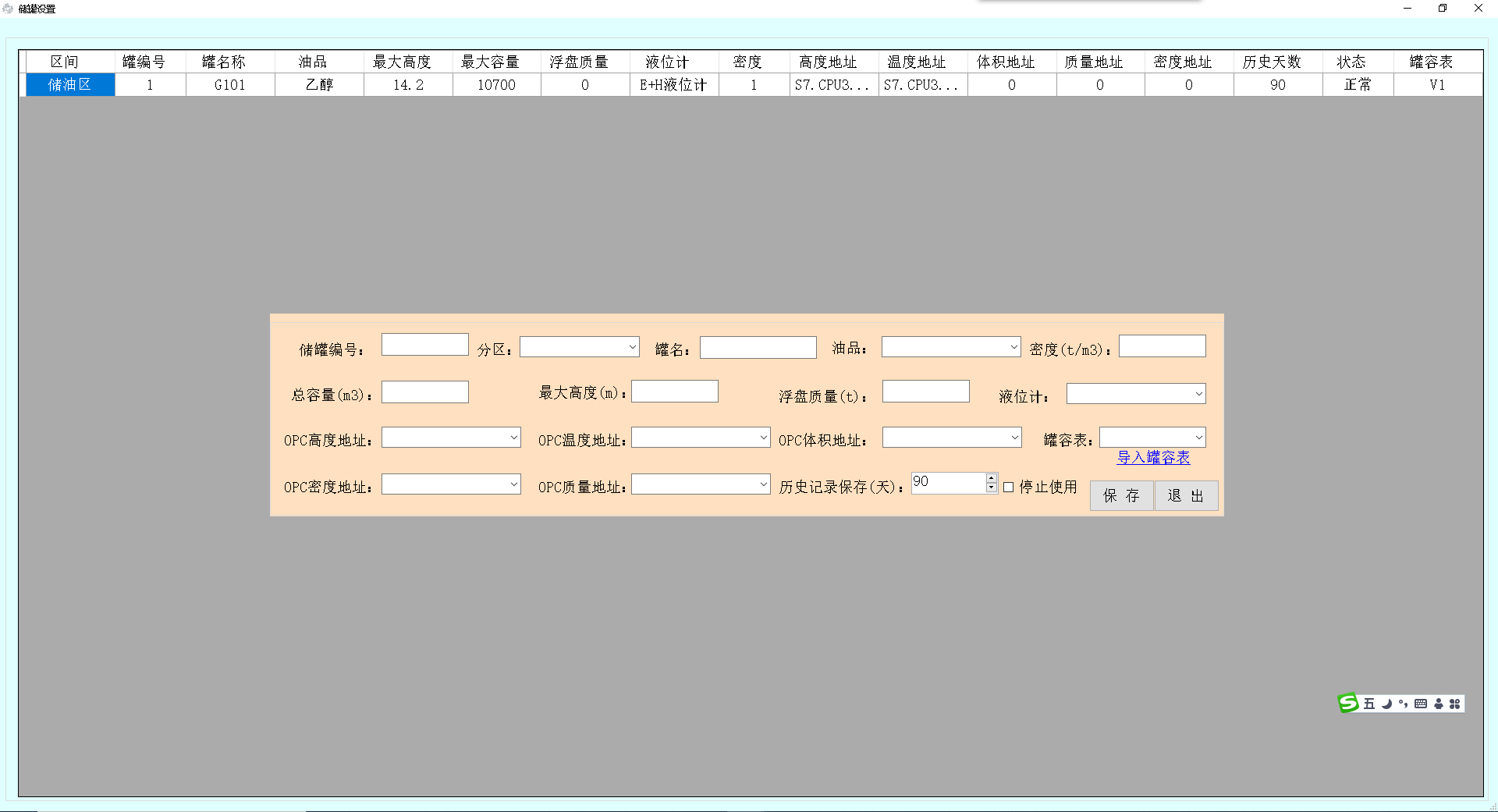This screenshot has width=1498, height=812.
Task: Click the 储罐设置 application icon in title bar
Action: [x=8, y=8]
